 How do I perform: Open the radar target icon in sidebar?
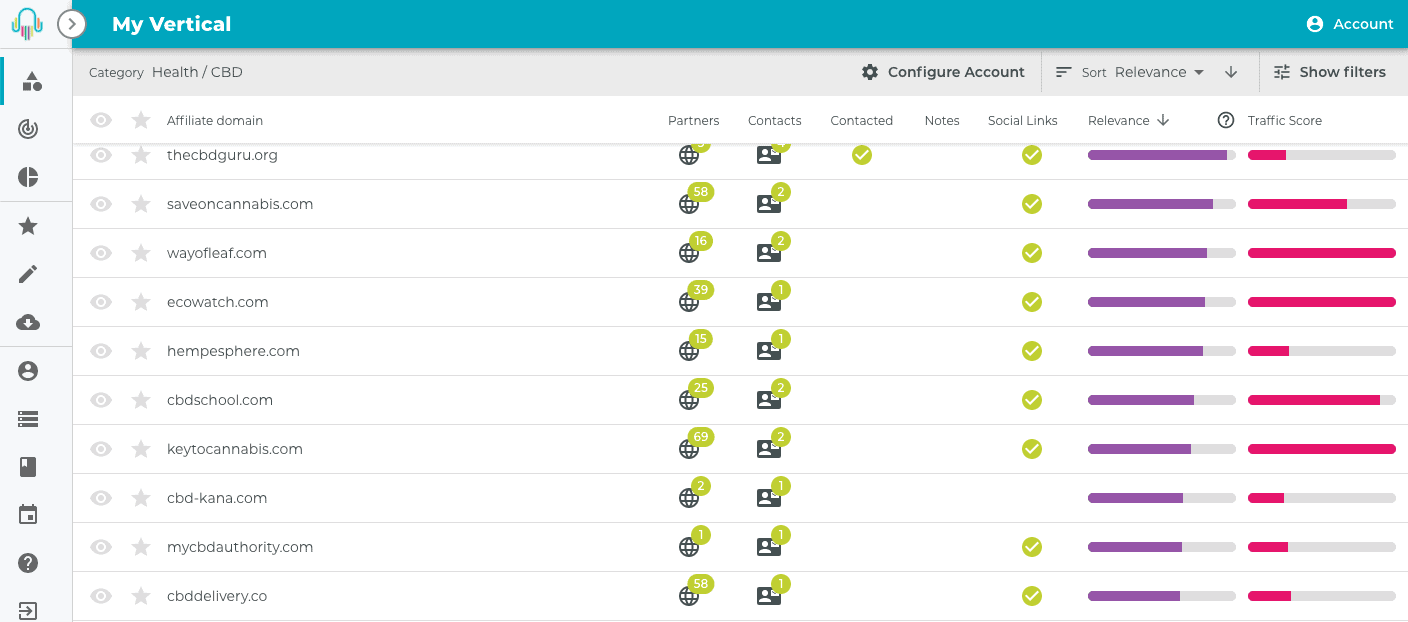tap(29, 129)
